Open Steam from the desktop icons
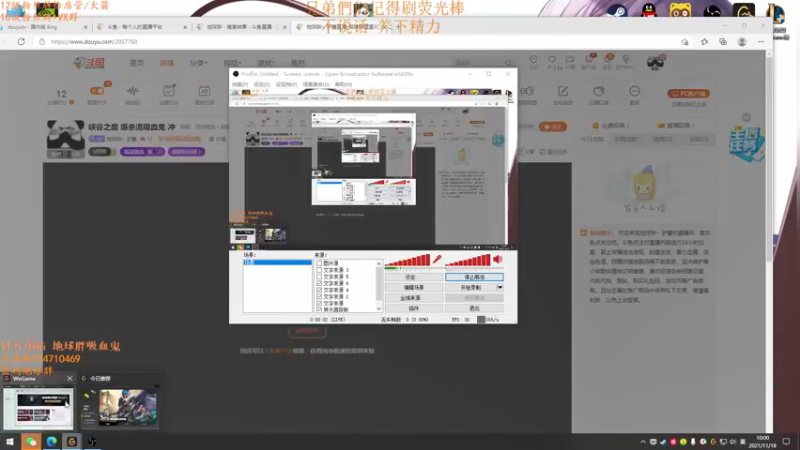The width and height of the screenshot is (800, 450). coord(617,11)
